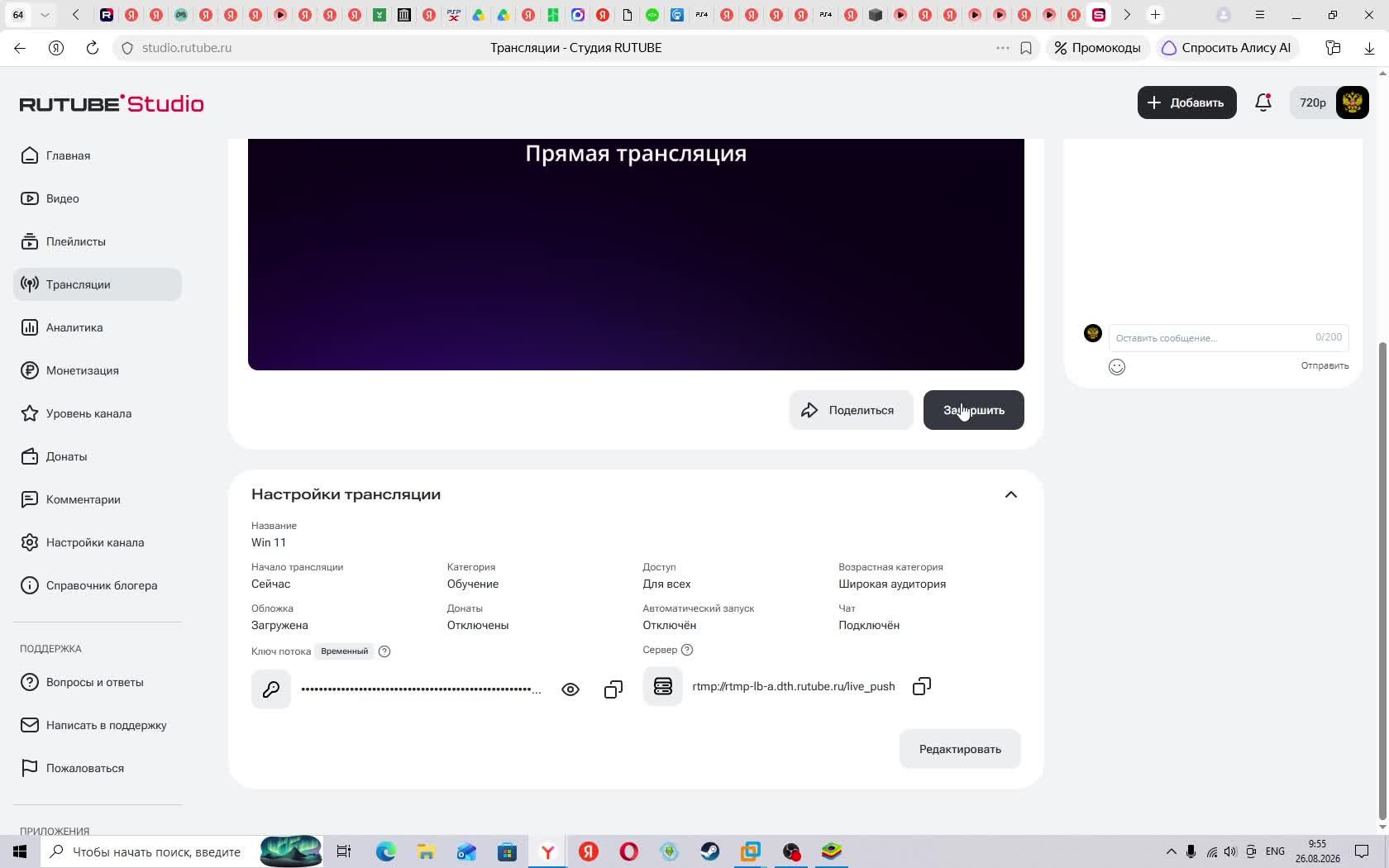Open Видео section in sidebar
The image size is (1389, 868).
pos(98,198)
